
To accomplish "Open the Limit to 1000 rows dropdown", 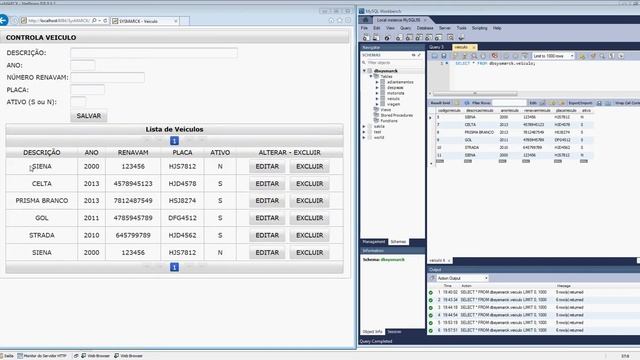I will pos(553,56).
